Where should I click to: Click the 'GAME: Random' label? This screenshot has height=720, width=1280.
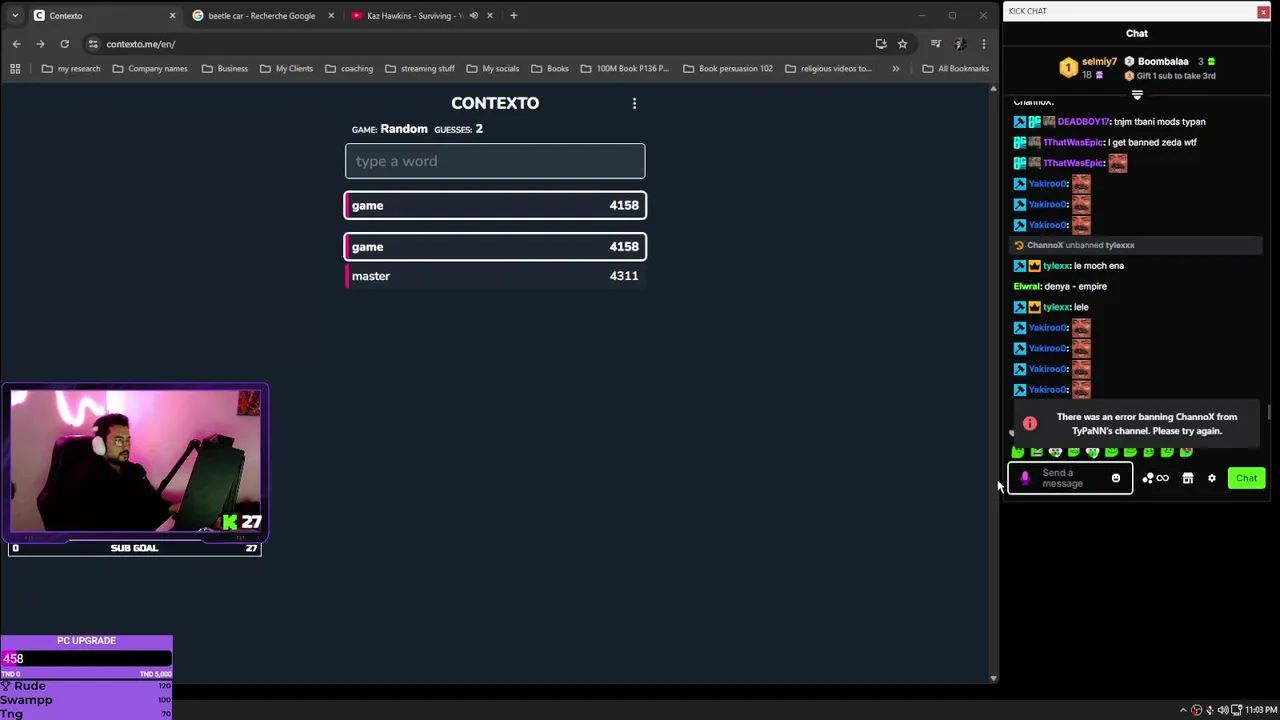tap(390, 129)
